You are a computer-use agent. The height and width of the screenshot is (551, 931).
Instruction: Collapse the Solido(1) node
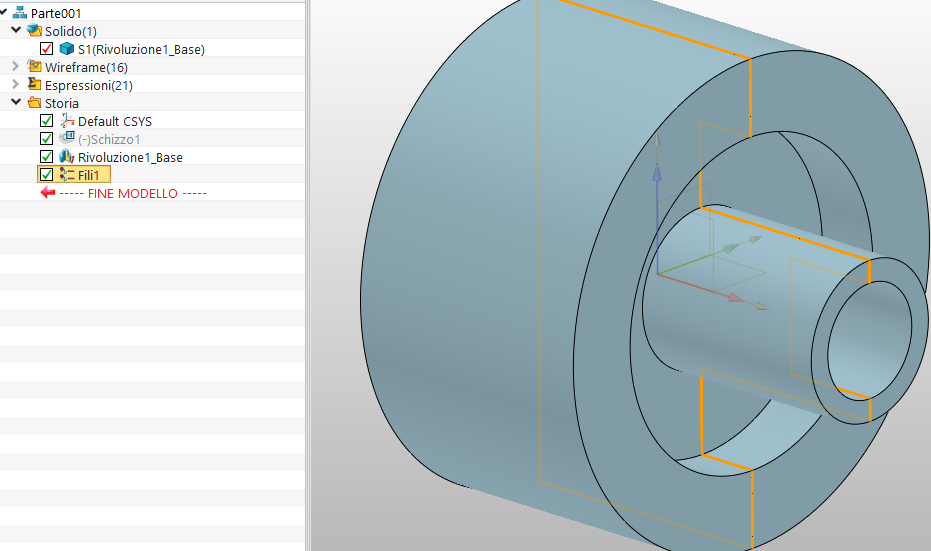[x=15, y=31]
